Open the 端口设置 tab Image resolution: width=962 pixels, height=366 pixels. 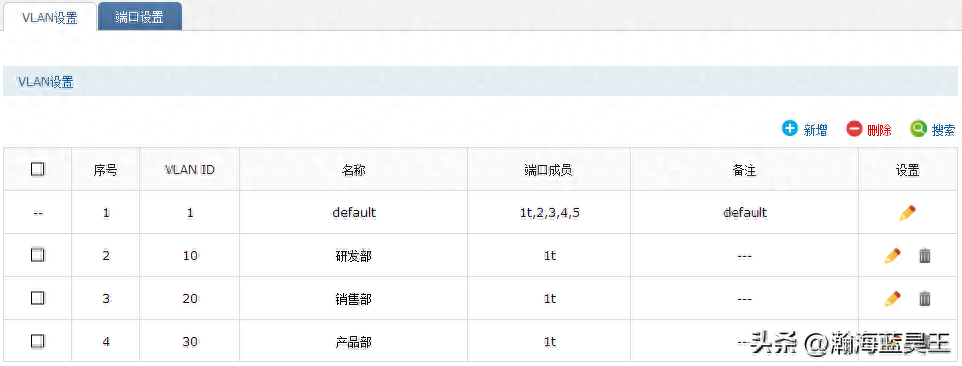click(139, 17)
